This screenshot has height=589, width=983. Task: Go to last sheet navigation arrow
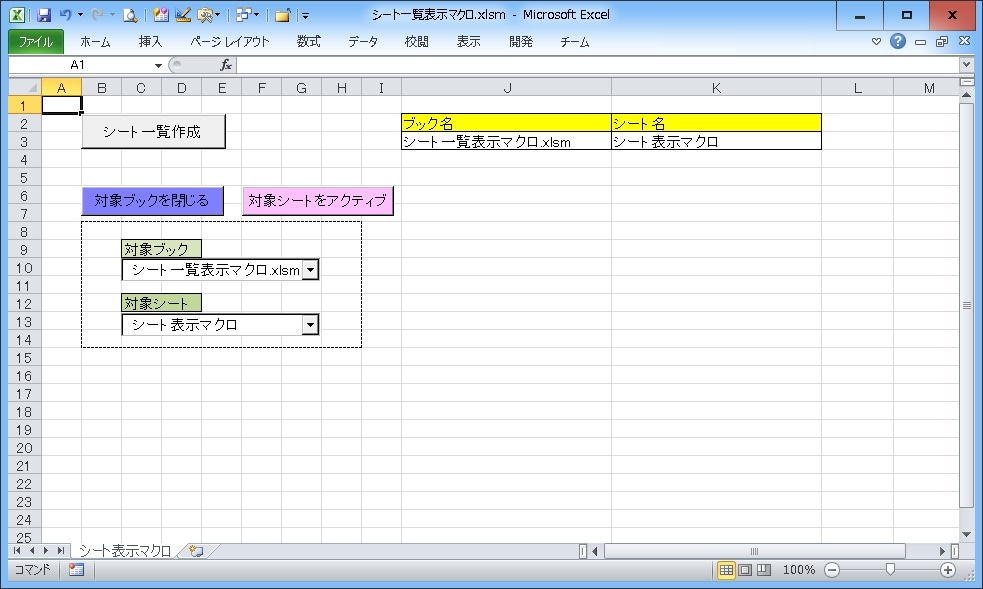click(60, 551)
